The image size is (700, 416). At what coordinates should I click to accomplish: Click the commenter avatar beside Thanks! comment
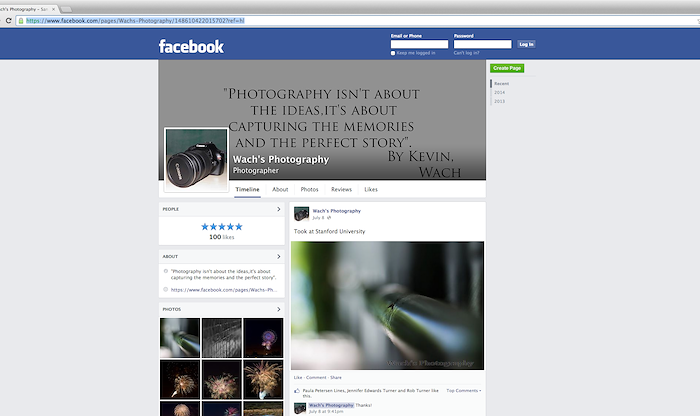(300, 408)
